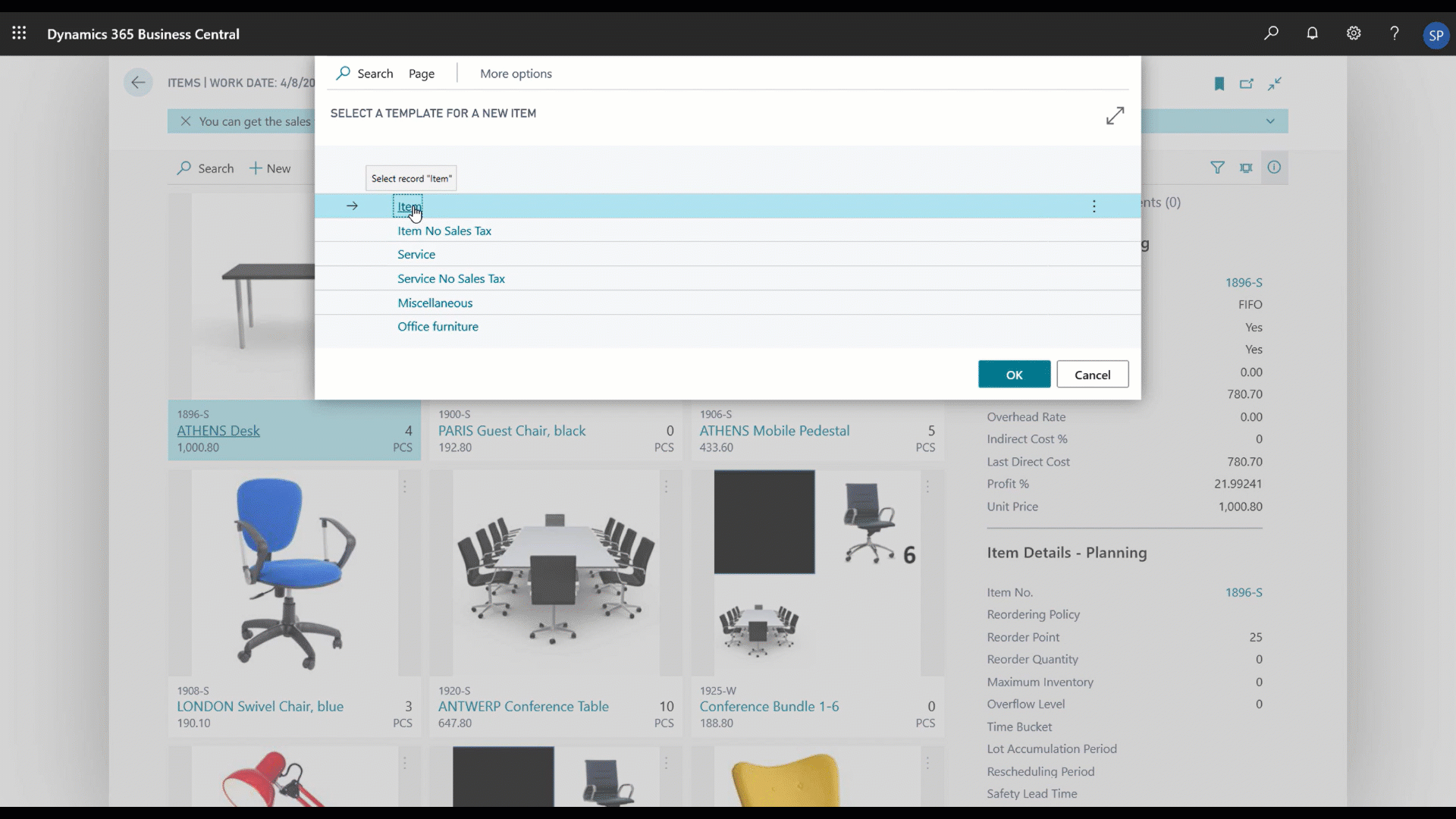
Task: Expand the template dialog to full screen
Action: 1115,116
